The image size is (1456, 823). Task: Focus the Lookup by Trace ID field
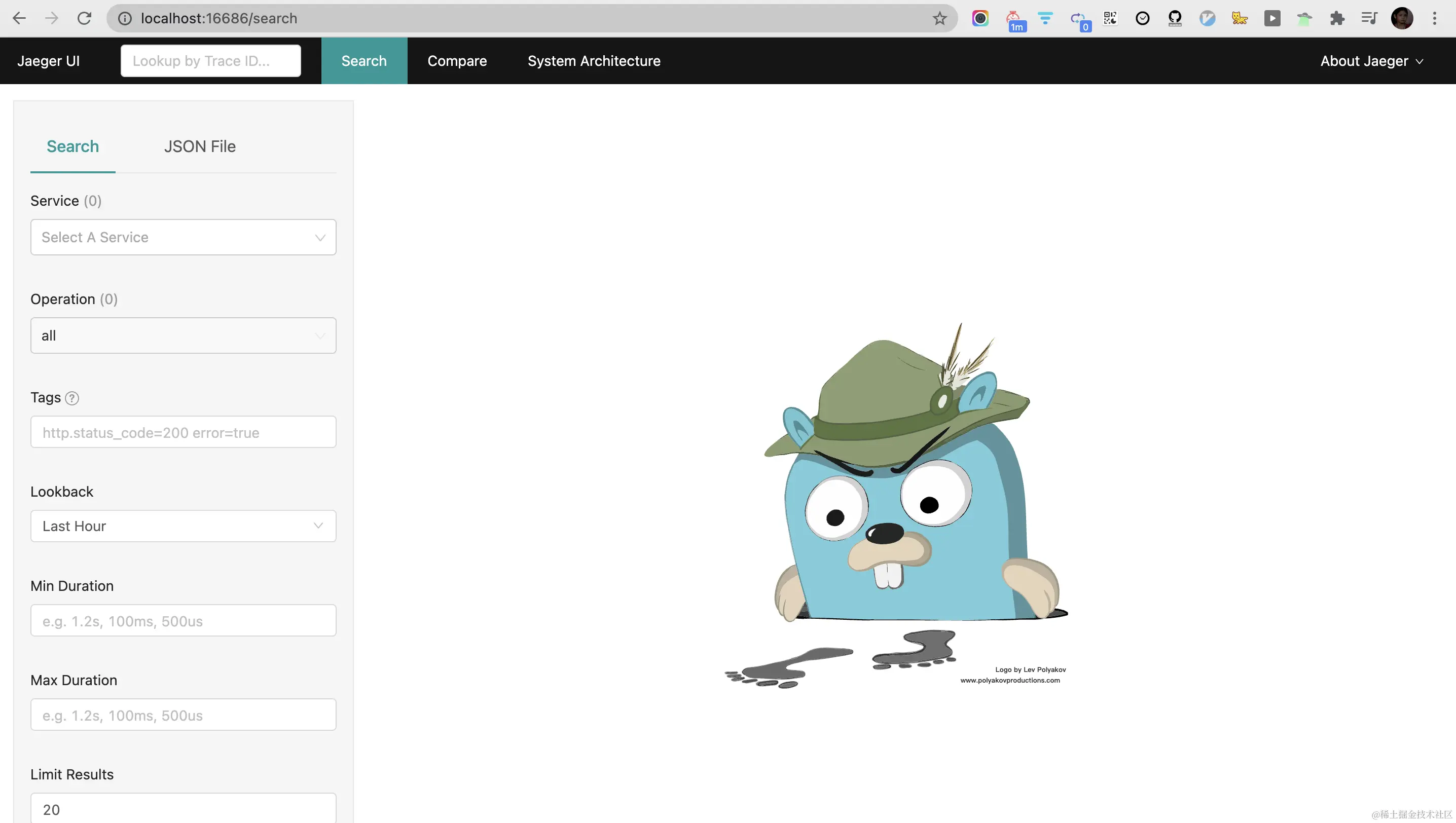click(210, 61)
